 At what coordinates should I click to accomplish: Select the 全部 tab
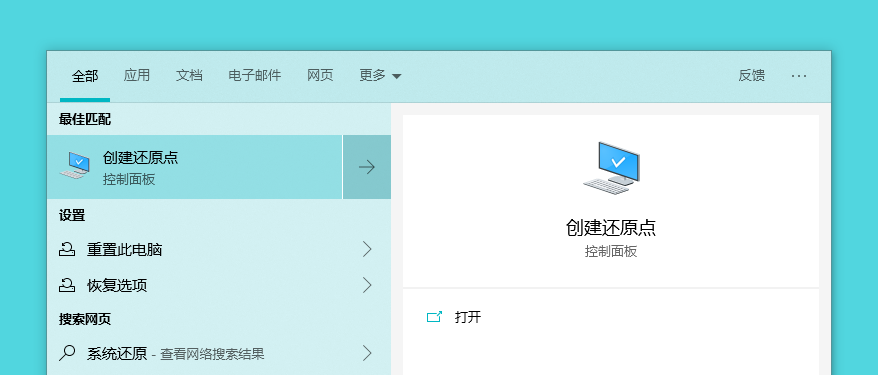(x=85, y=76)
